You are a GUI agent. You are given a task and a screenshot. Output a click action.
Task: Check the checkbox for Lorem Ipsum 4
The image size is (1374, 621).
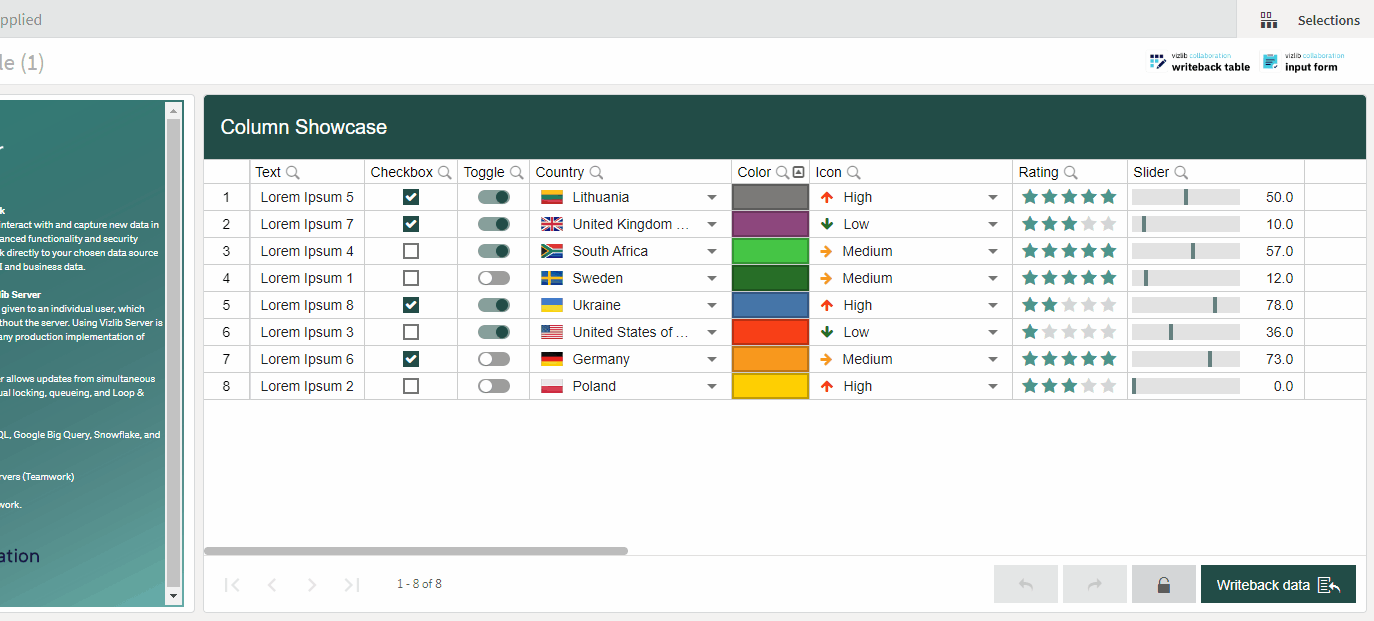[x=411, y=251]
